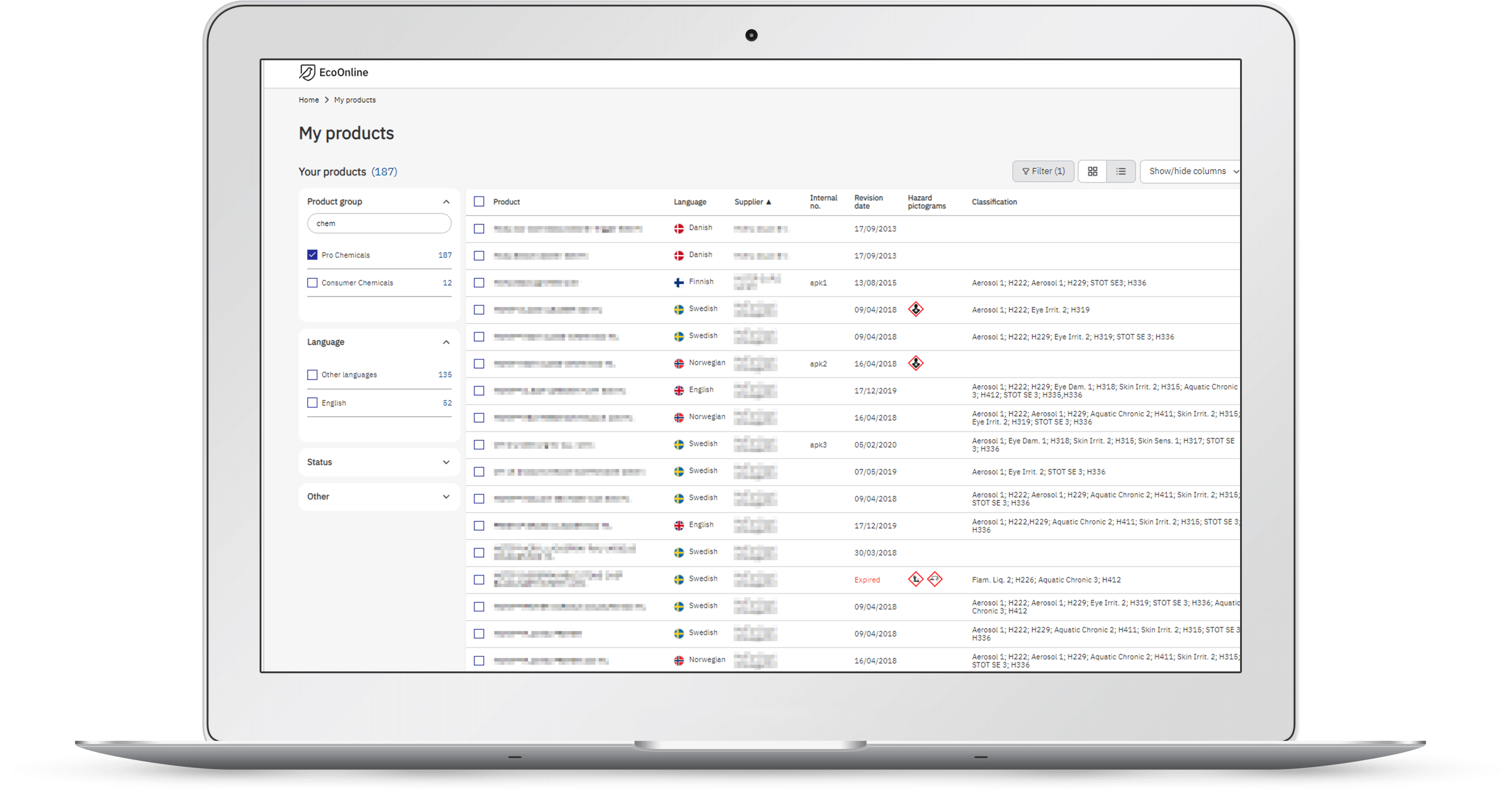Image resolution: width=1512 pixels, height=791 pixels.
Task: Click the My products breadcrumb link
Action: click(357, 100)
